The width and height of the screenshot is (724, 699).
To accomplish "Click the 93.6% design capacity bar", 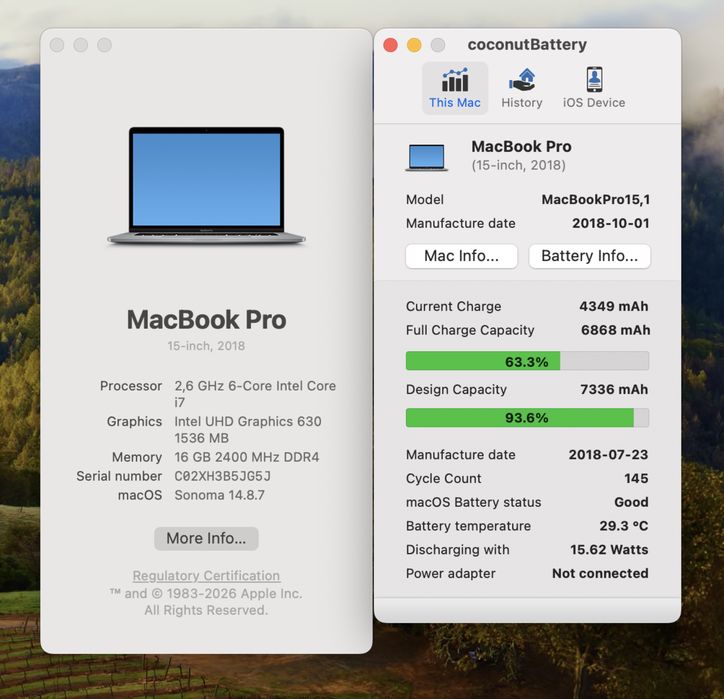I will tap(527, 418).
